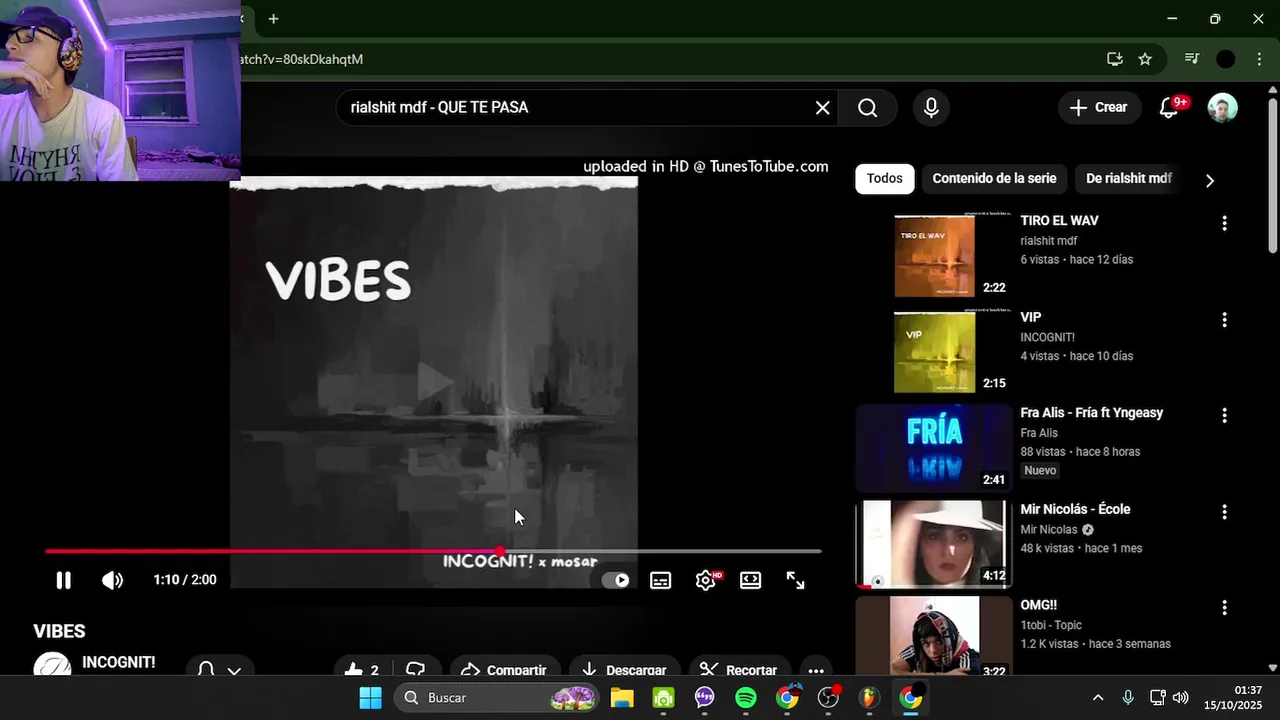The width and height of the screenshot is (1280, 720).
Task: Open options for Mir Nicolás École video
Action: pyautogui.click(x=1224, y=512)
